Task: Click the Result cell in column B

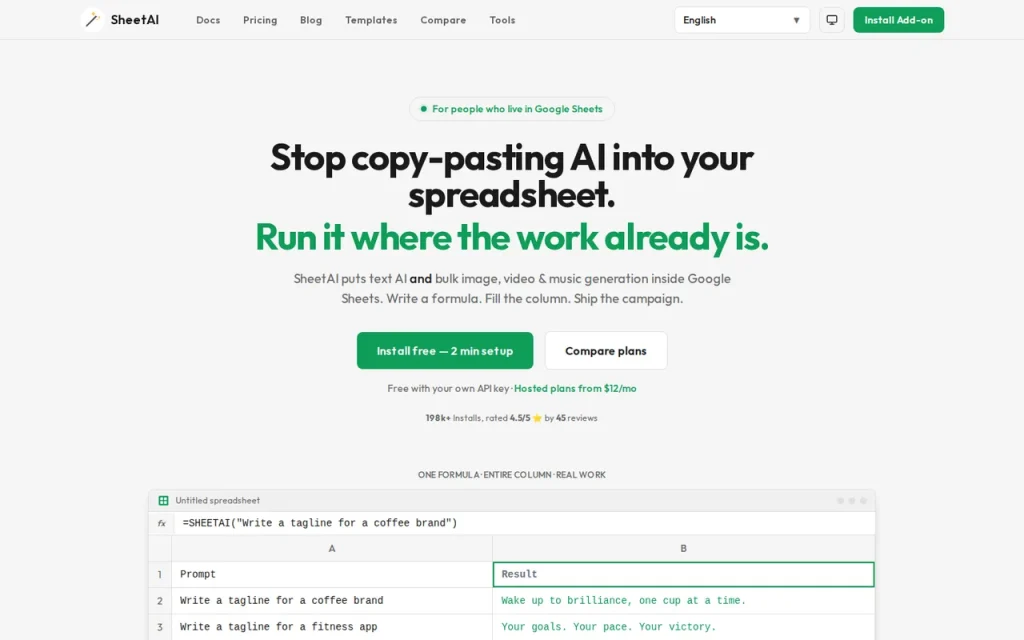Action: tap(684, 575)
